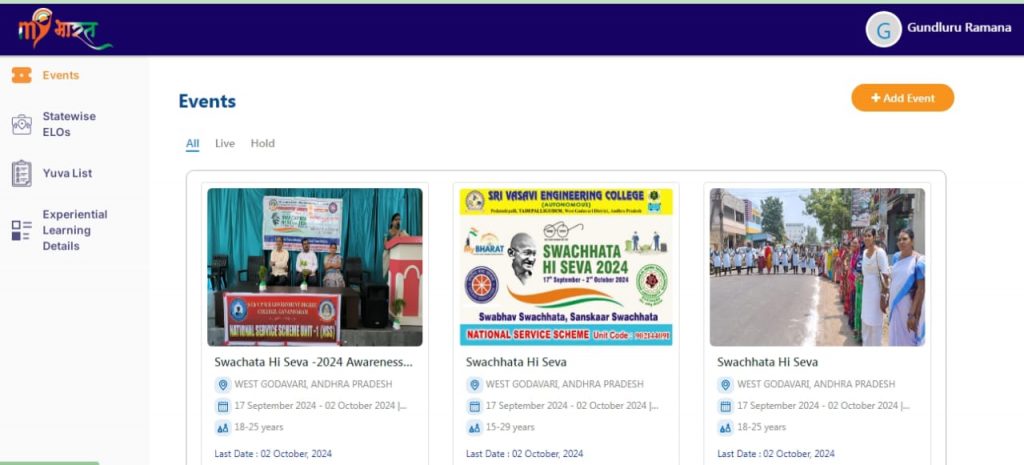This screenshot has height=465, width=1024.
Task: Click the Experiential Learning Details icon
Action: point(21,230)
